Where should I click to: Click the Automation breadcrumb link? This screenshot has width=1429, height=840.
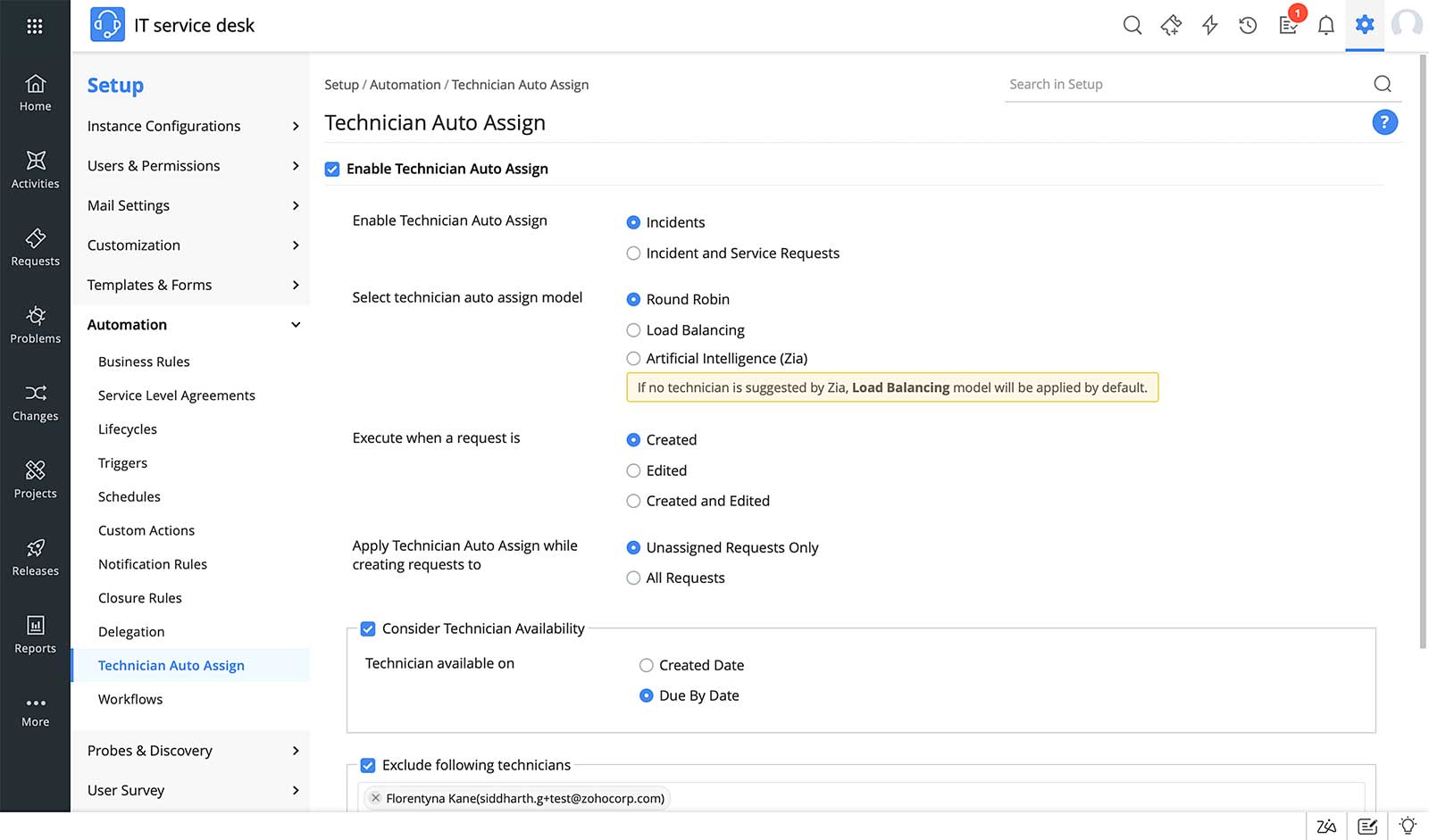pyautogui.click(x=405, y=84)
